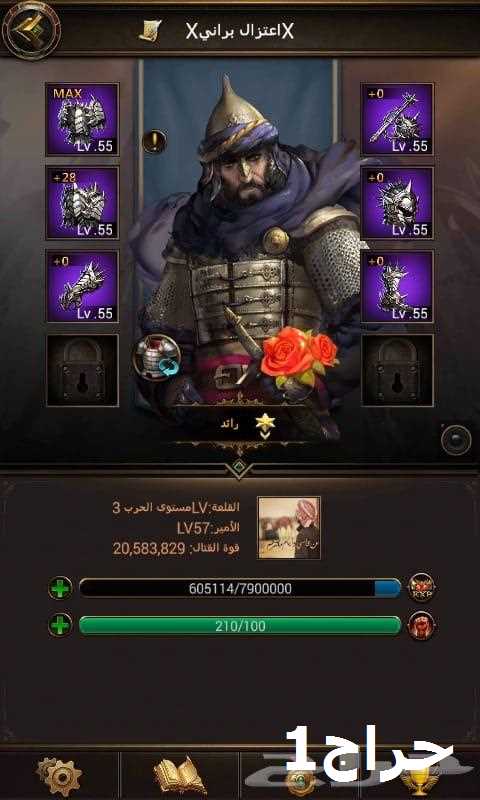
Task: Collapse the panel with center diamond arrow
Action: 239,467
